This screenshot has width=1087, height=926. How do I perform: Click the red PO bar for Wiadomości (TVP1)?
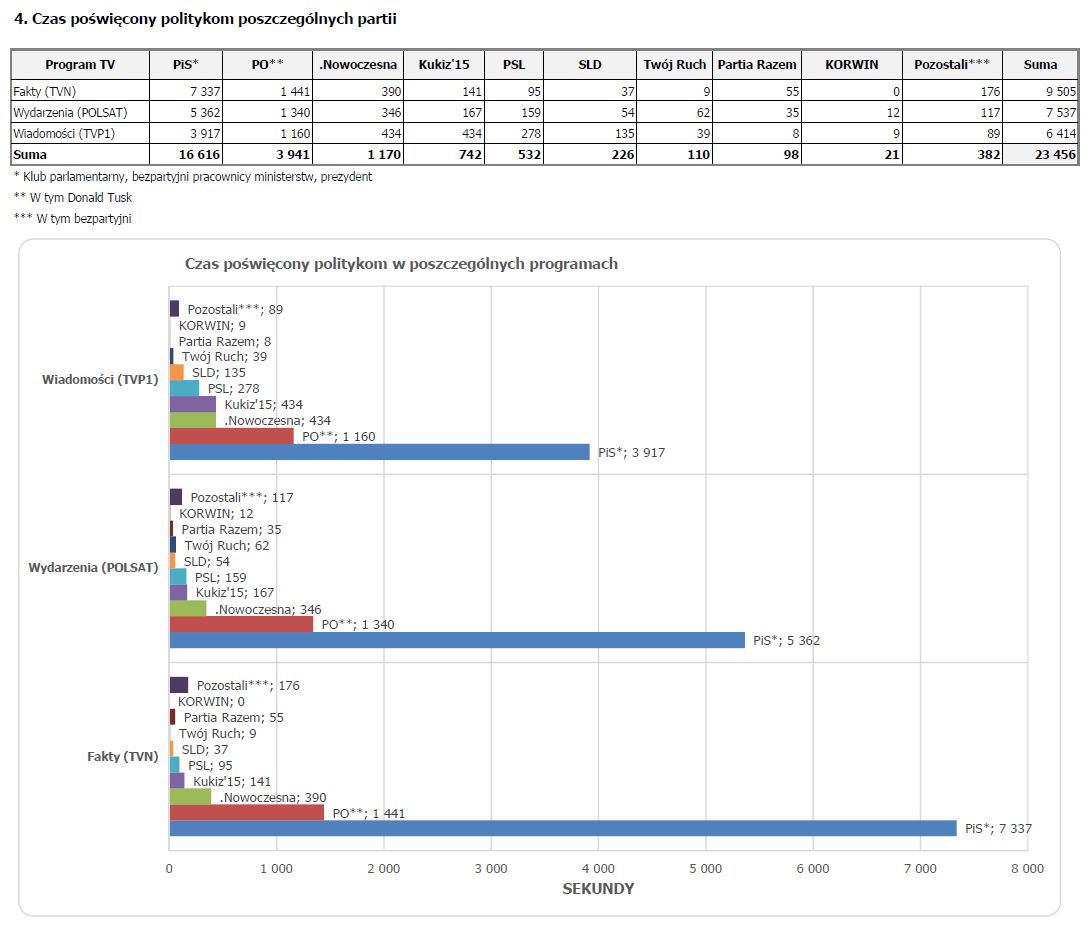pos(232,436)
